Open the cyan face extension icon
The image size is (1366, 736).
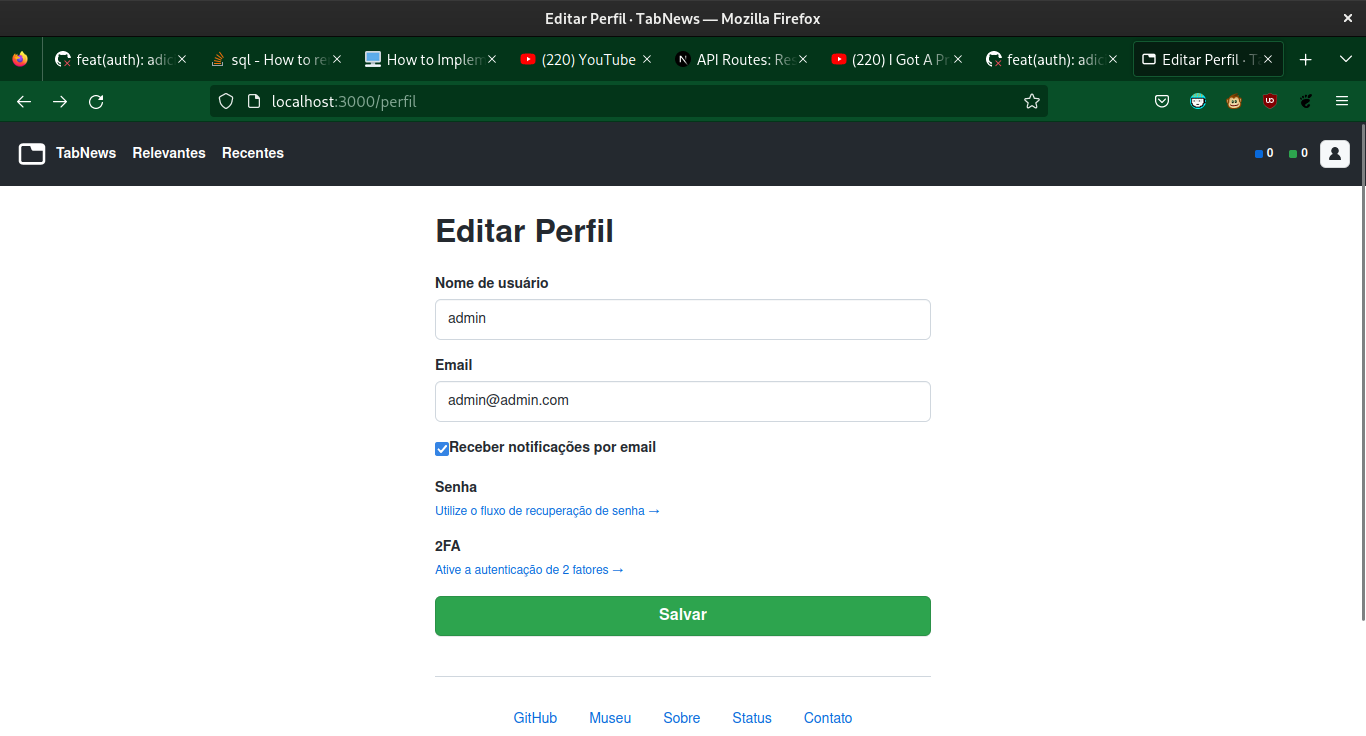pos(1198,101)
